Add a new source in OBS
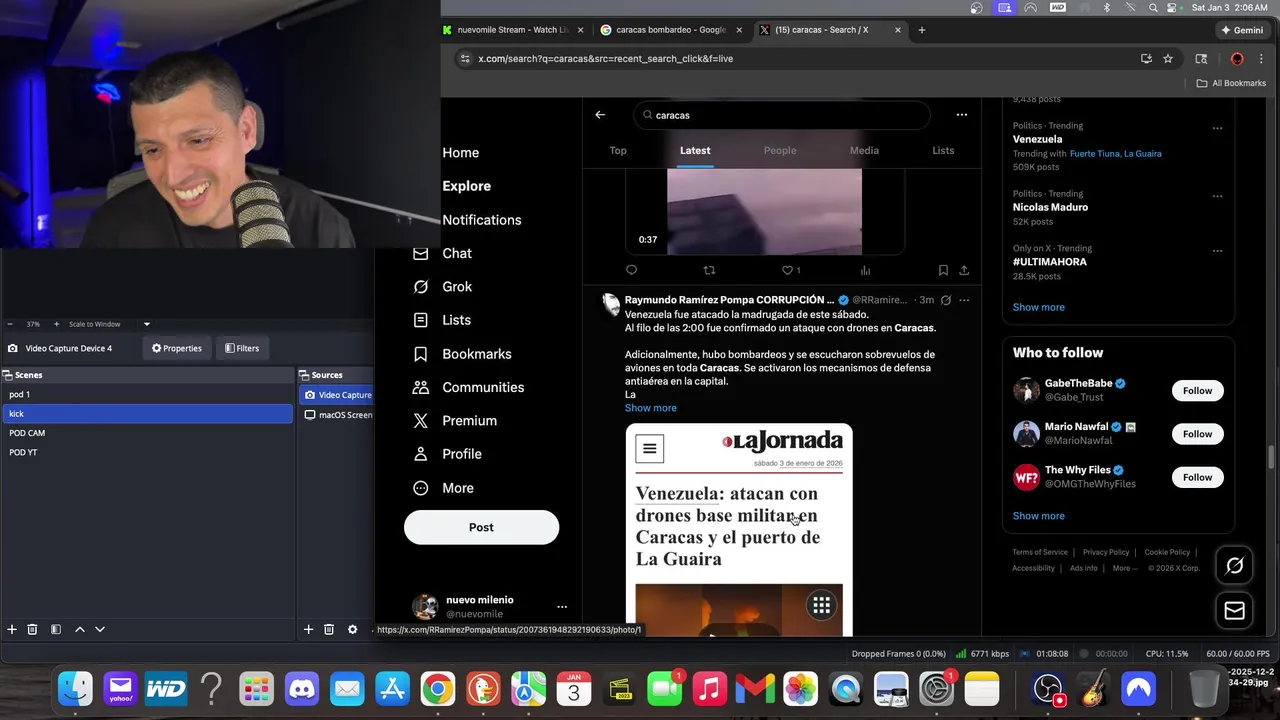The width and height of the screenshot is (1280, 720). point(308,629)
